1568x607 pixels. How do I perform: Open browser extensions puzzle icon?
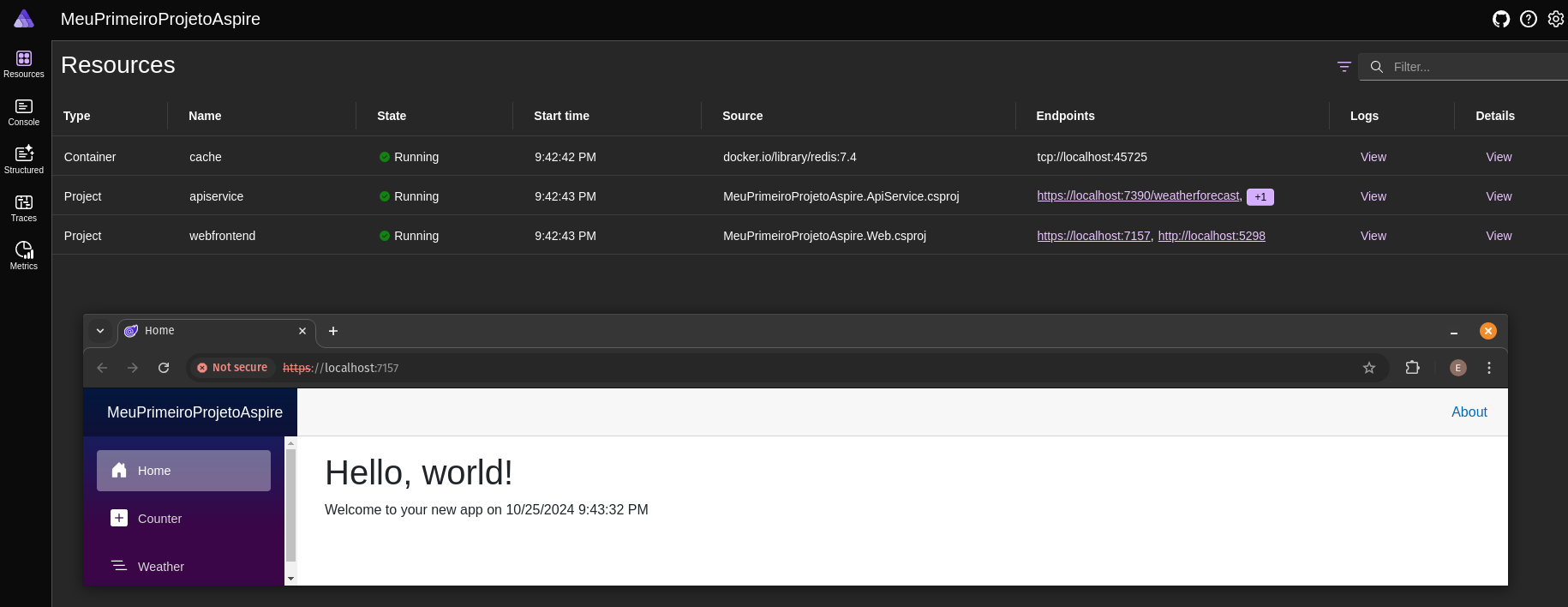click(x=1413, y=368)
